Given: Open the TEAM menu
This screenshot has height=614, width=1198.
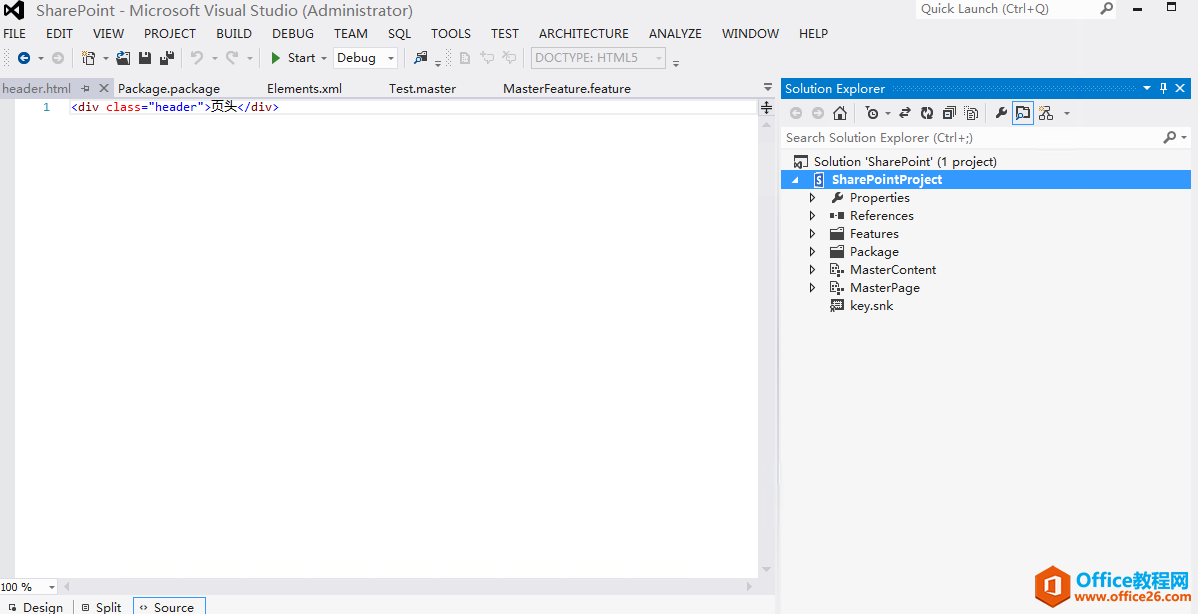Looking at the screenshot, I should 351,33.
